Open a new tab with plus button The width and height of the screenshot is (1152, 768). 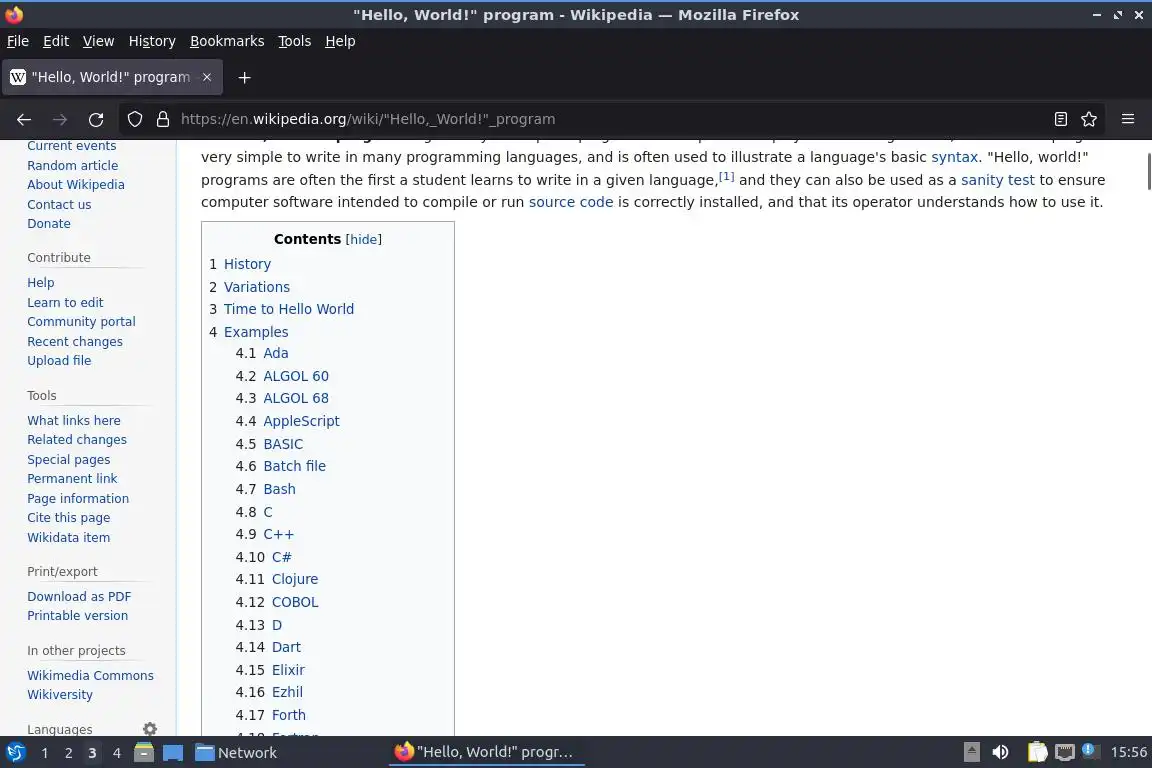(x=245, y=77)
